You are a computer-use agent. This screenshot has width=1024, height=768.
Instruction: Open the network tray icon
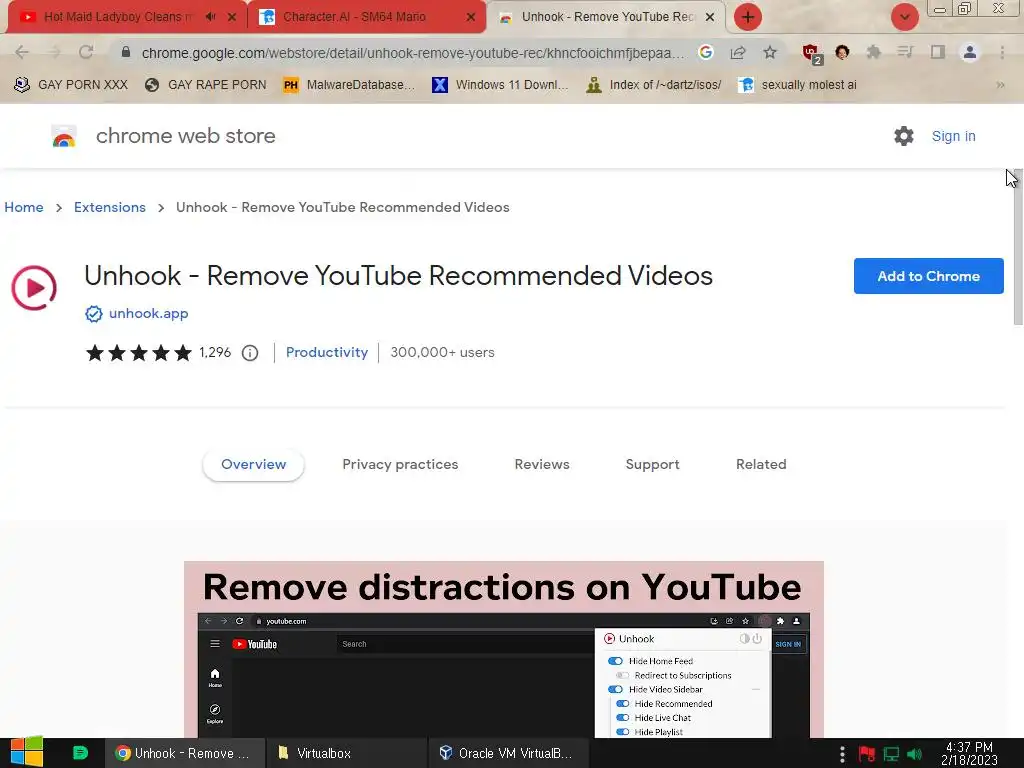point(891,754)
